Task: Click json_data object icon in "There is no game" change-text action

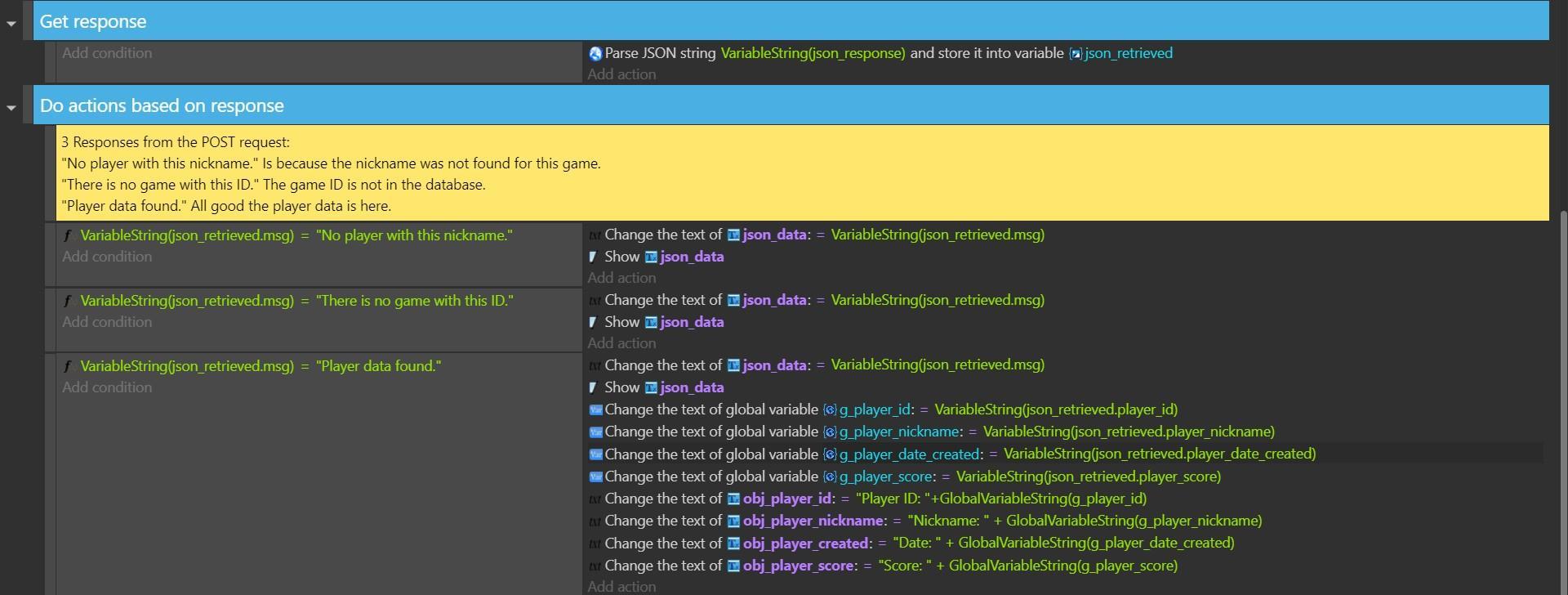Action: 733,301
